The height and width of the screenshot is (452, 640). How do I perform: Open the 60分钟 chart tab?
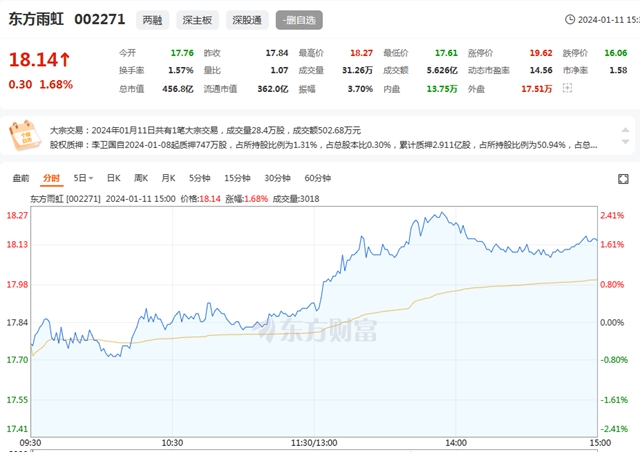[x=318, y=178]
